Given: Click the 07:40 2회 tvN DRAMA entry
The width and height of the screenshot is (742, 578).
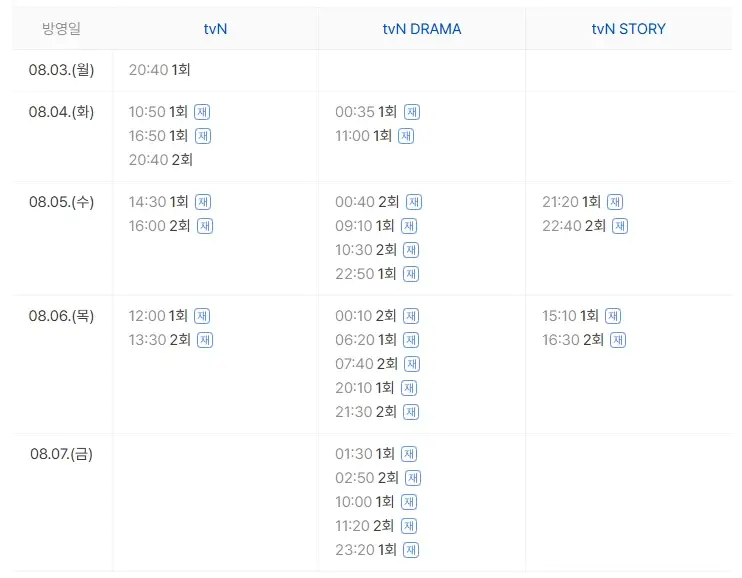Looking at the screenshot, I should point(366,364).
